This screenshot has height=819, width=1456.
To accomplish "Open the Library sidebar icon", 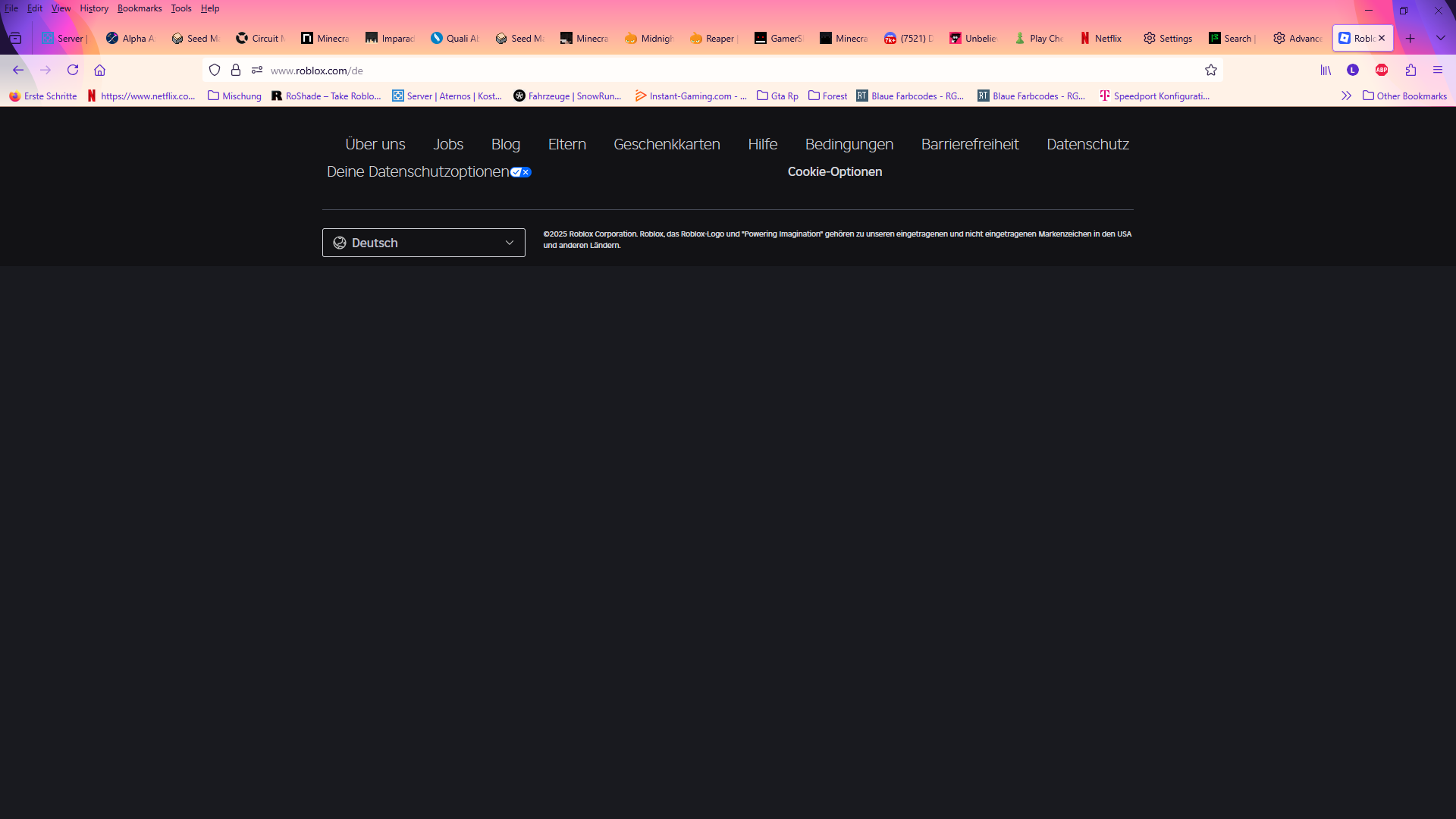I will [1326, 70].
